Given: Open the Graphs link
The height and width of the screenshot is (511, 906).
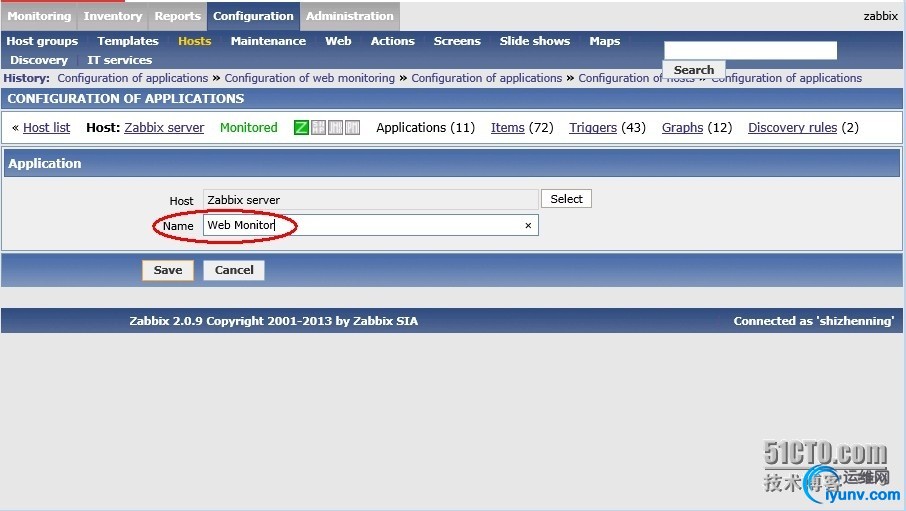Looking at the screenshot, I should pos(682,128).
